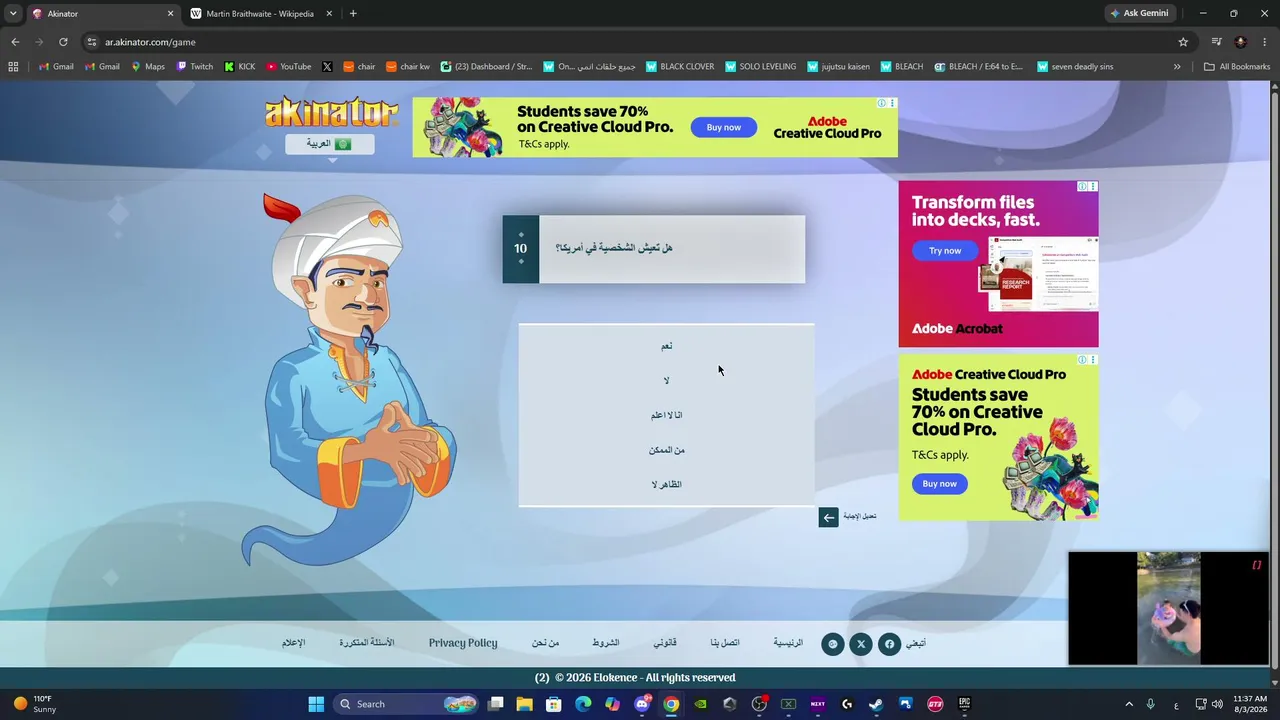Open the اتصل بنا footer link
The height and width of the screenshot is (720, 1280).
pyautogui.click(x=725, y=643)
